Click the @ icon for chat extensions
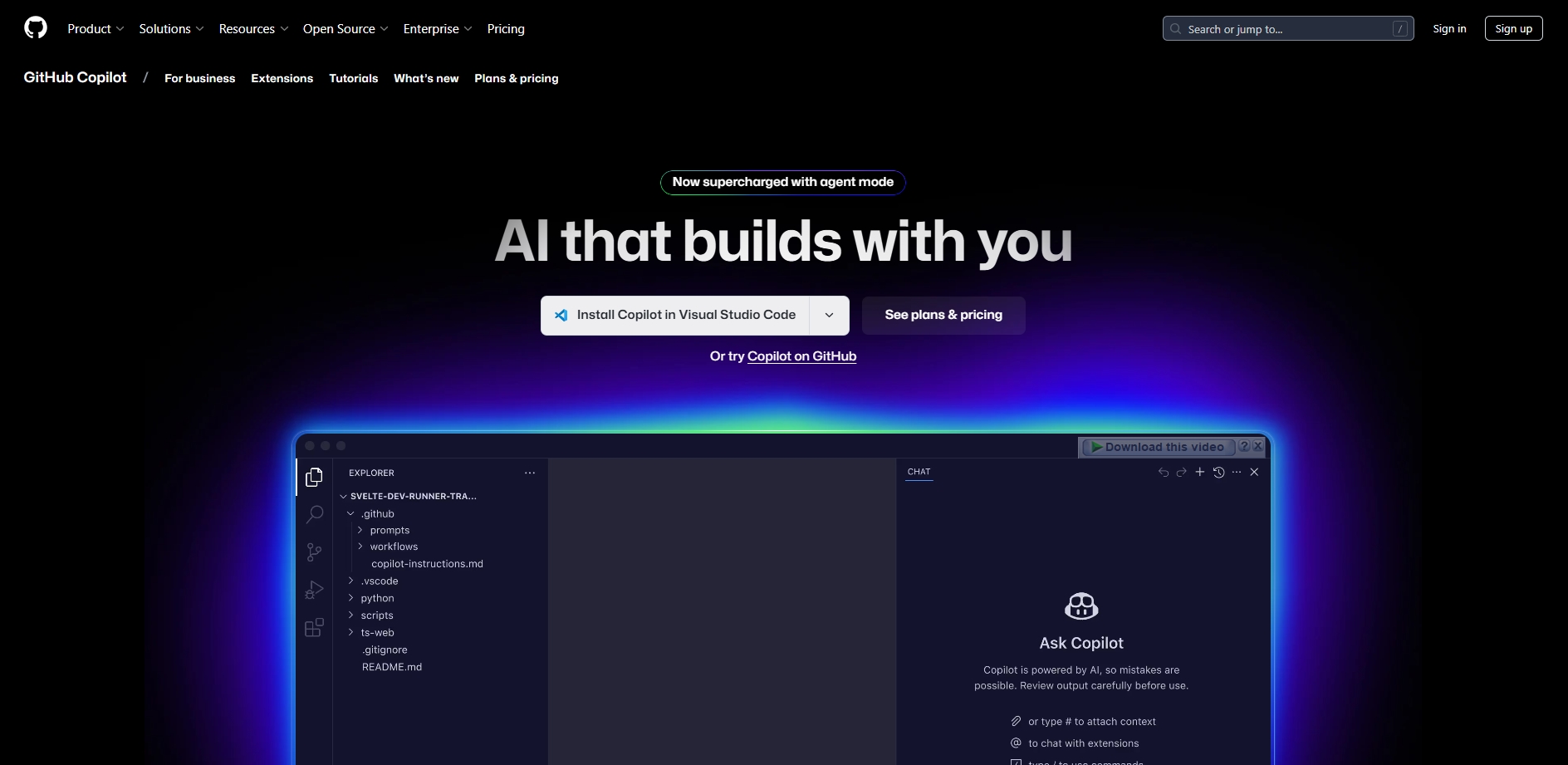The width and height of the screenshot is (1568, 765). (x=1016, y=743)
